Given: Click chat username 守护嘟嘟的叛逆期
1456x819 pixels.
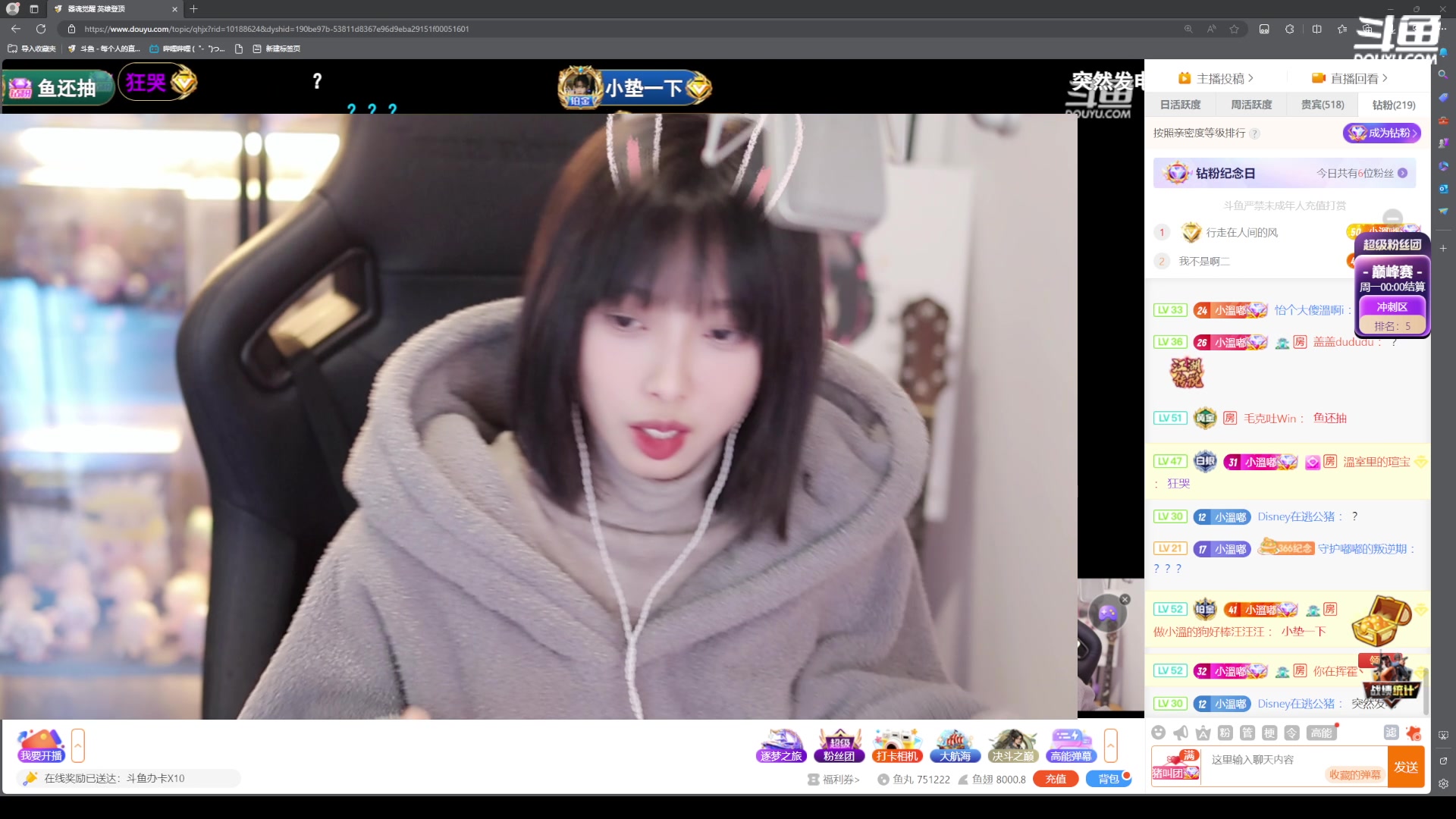Looking at the screenshot, I should click(x=1362, y=549).
